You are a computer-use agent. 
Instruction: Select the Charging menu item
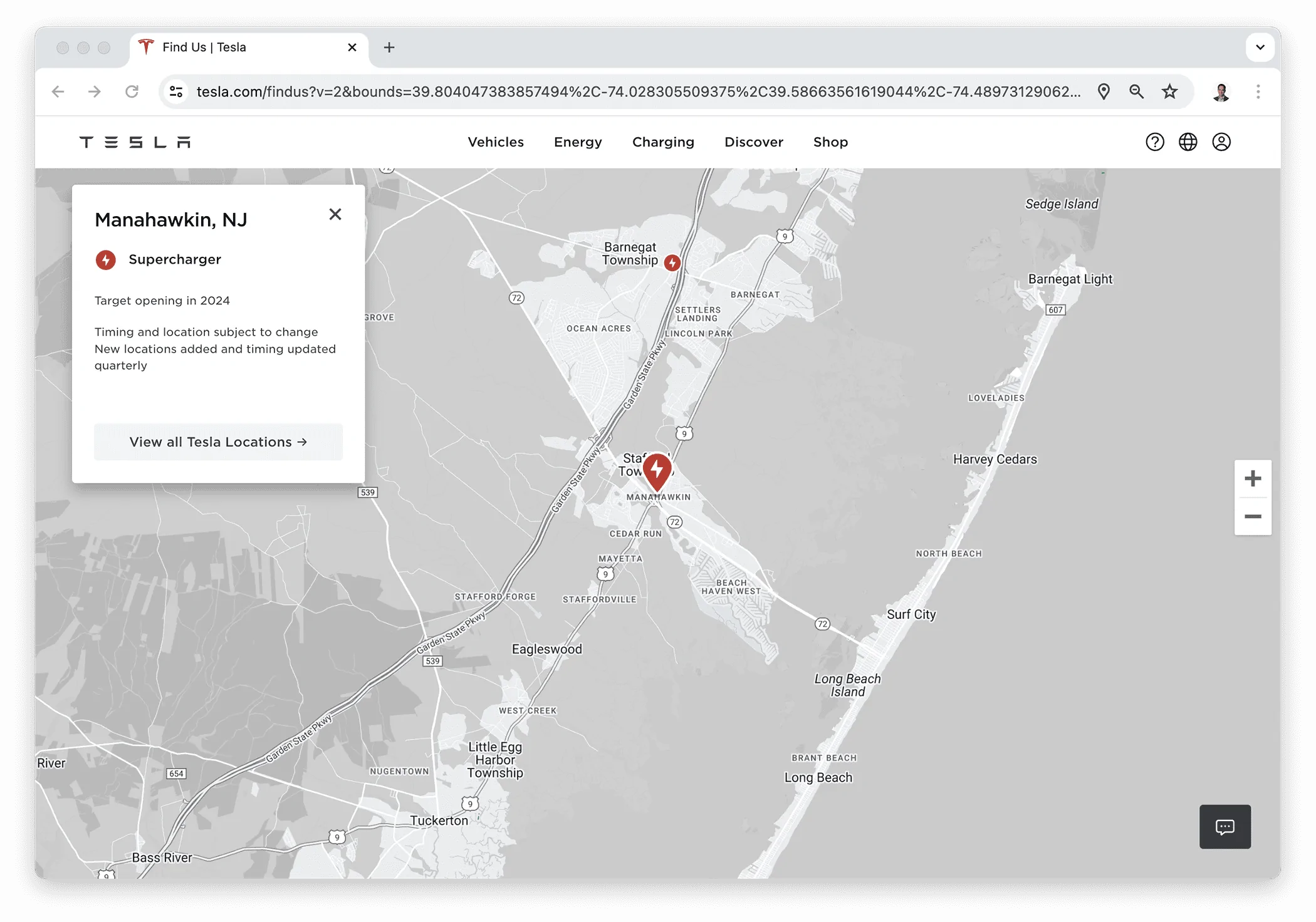[x=663, y=142]
